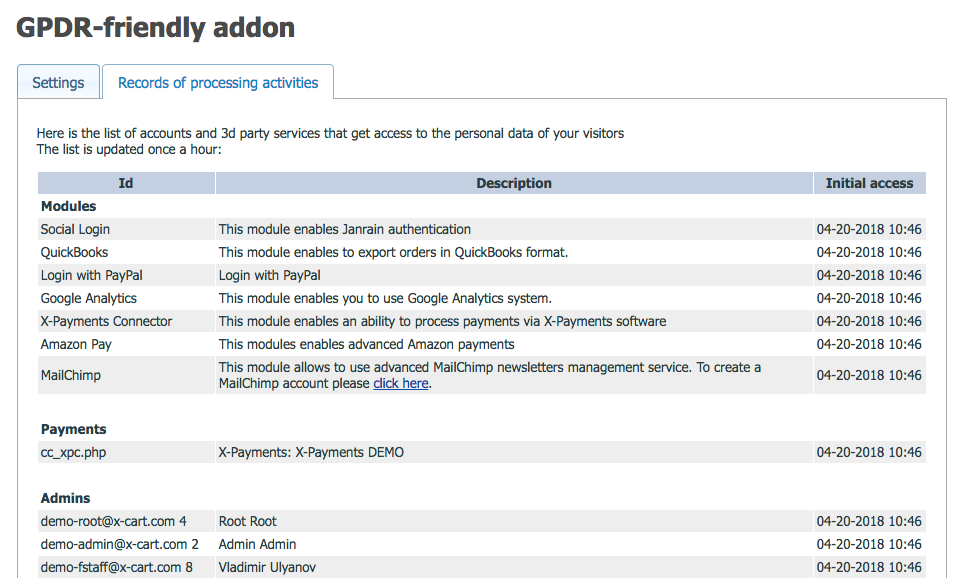Image resolution: width=964 pixels, height=578 pixels.
Task: Select the Social Login row id
Action: point(75,229)
